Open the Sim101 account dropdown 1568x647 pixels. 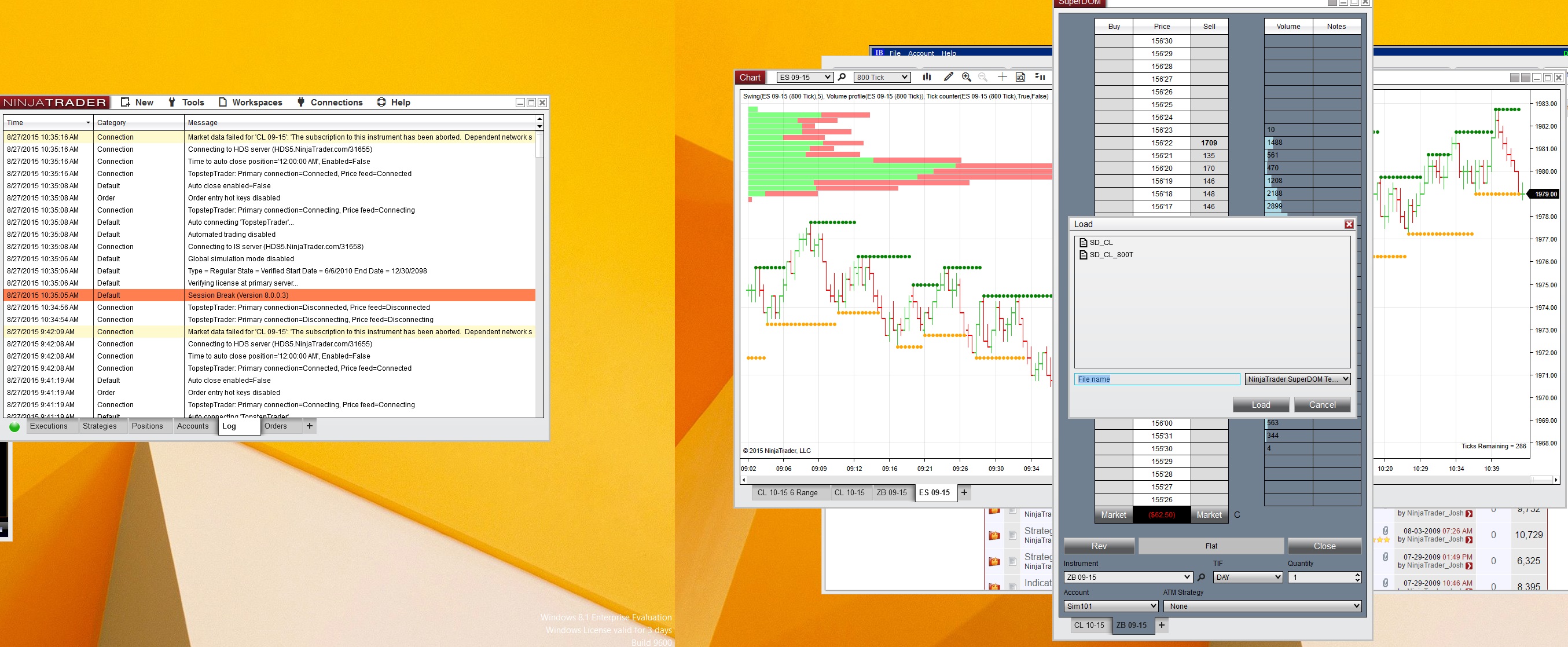pos(1152,606)
